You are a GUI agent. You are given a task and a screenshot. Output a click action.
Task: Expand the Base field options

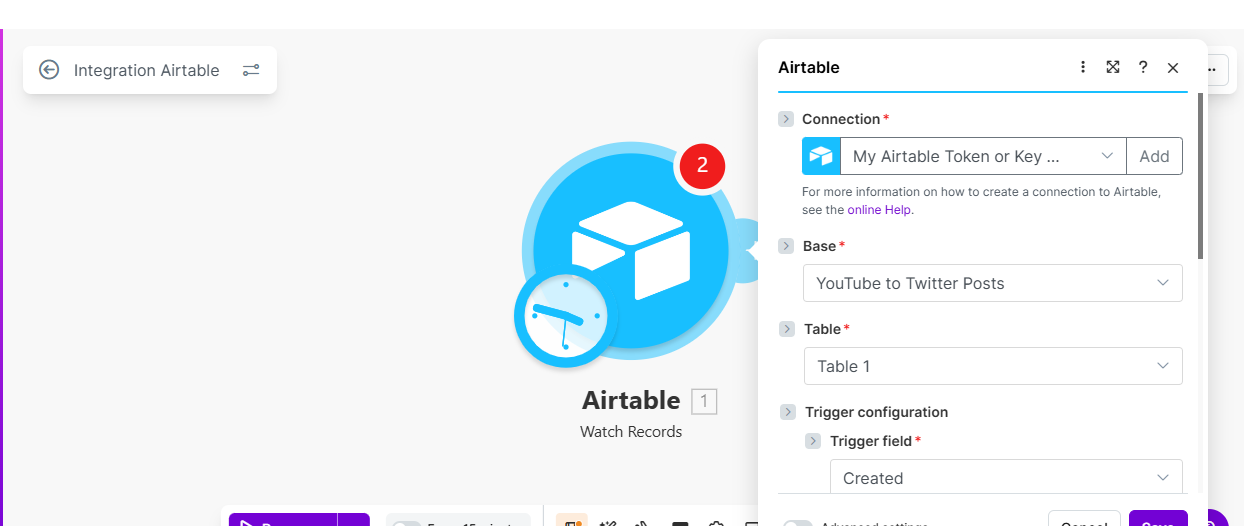(786, 246)
